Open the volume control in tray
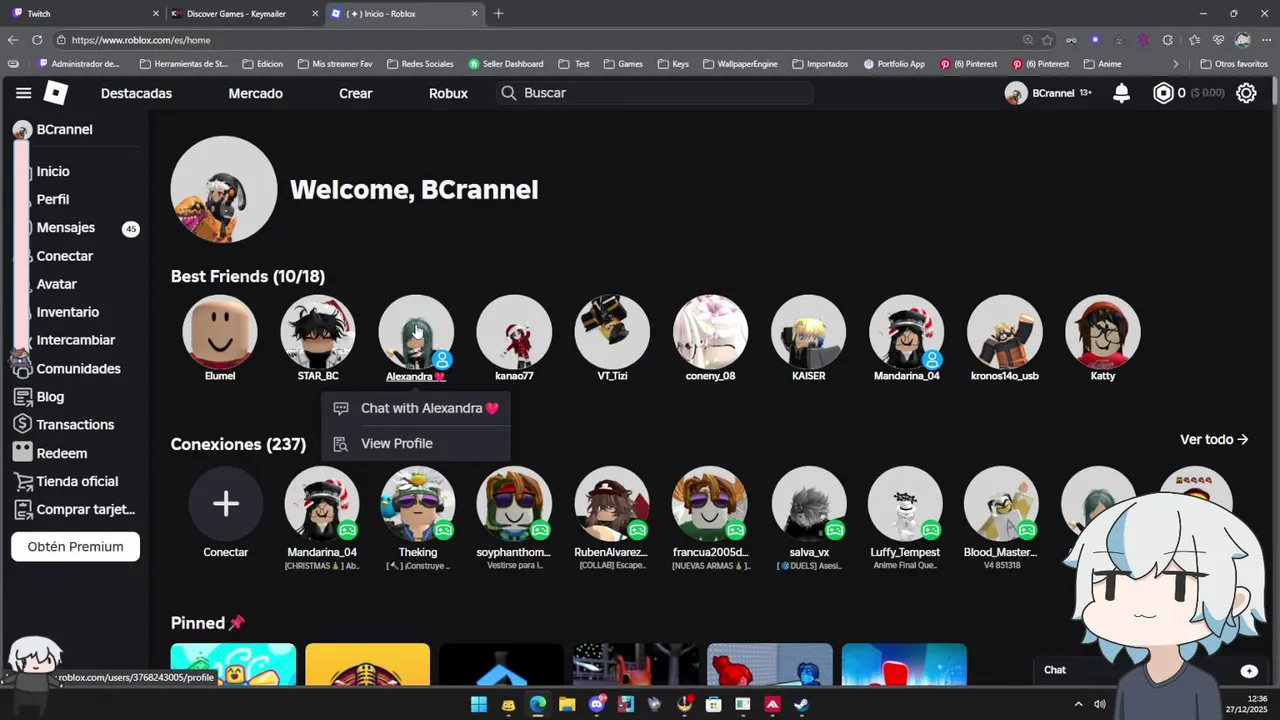The height and width of the screenshot is (720, 1280). click(1100, 704)
